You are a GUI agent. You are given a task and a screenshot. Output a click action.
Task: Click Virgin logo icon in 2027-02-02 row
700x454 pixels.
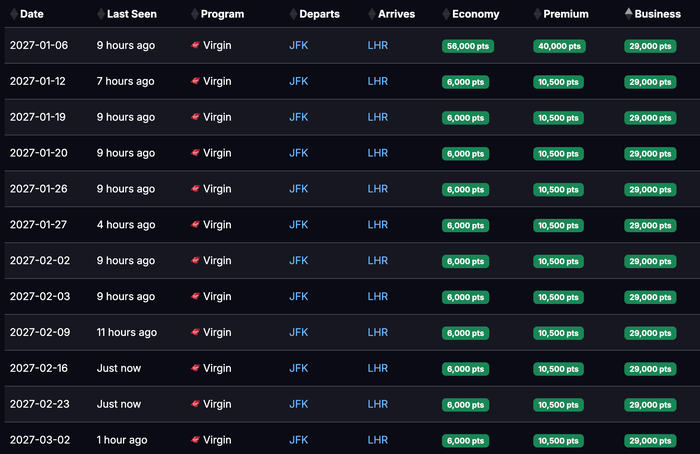point(195,261)
